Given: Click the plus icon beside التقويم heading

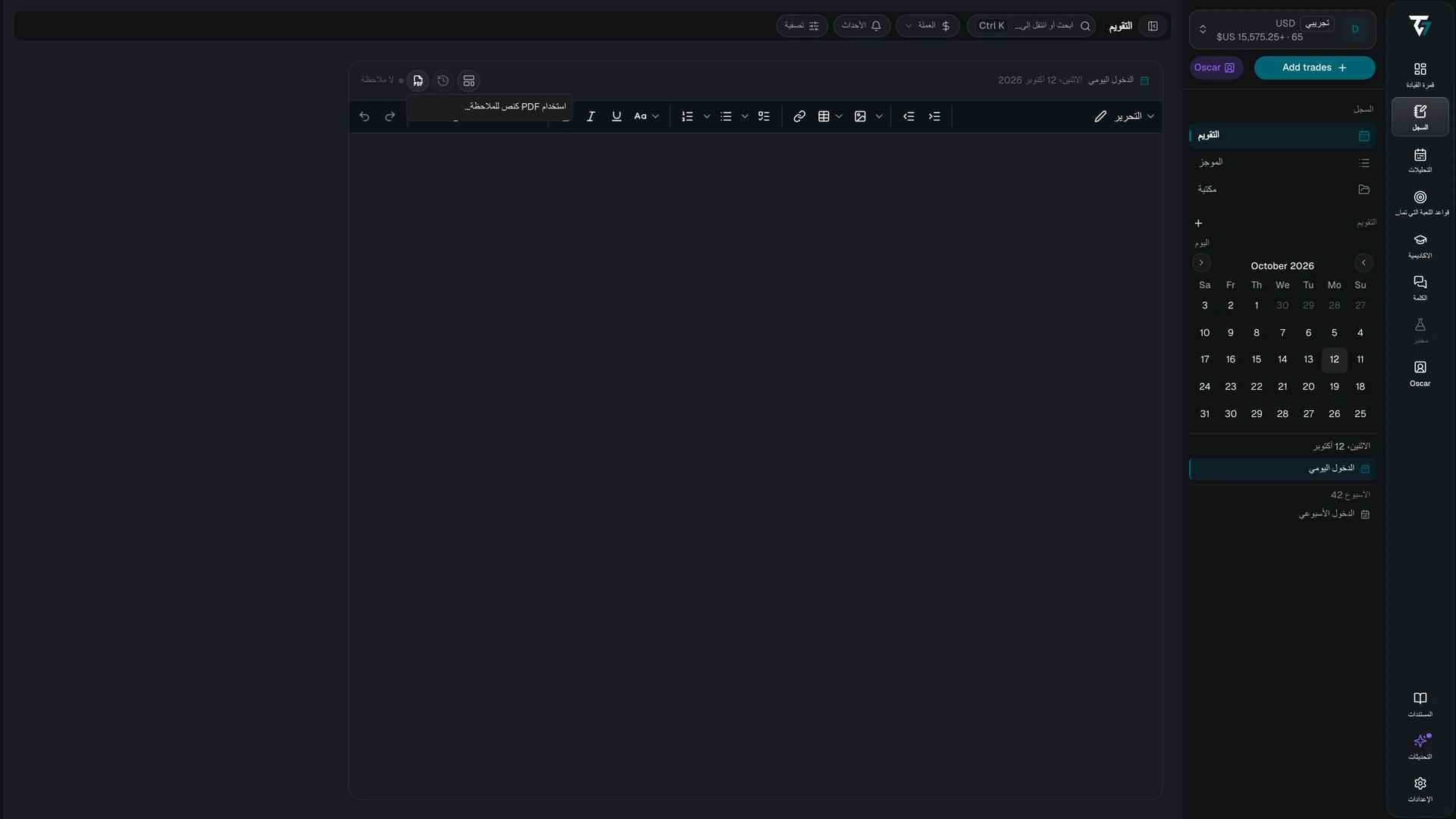Looking at the screenshot, I should tap(1198, 223).
